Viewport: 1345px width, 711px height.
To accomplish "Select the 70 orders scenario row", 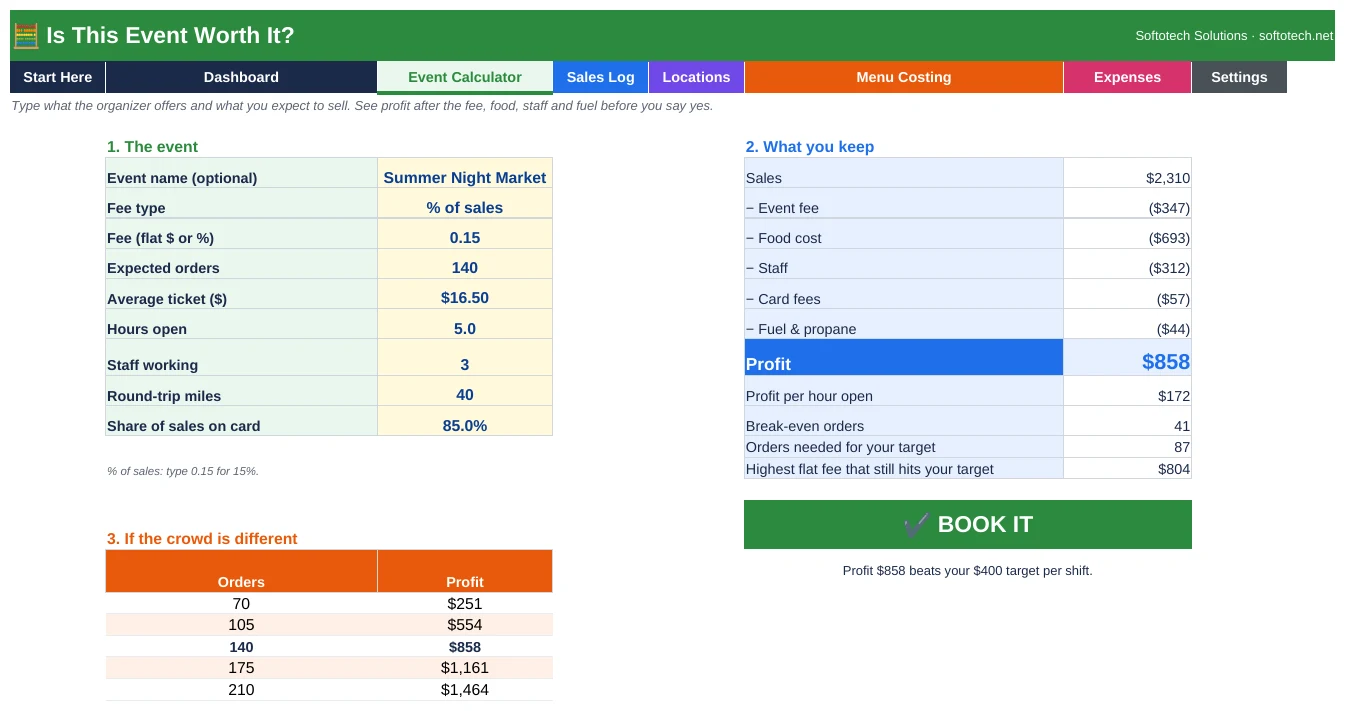I will pos(329,603).
